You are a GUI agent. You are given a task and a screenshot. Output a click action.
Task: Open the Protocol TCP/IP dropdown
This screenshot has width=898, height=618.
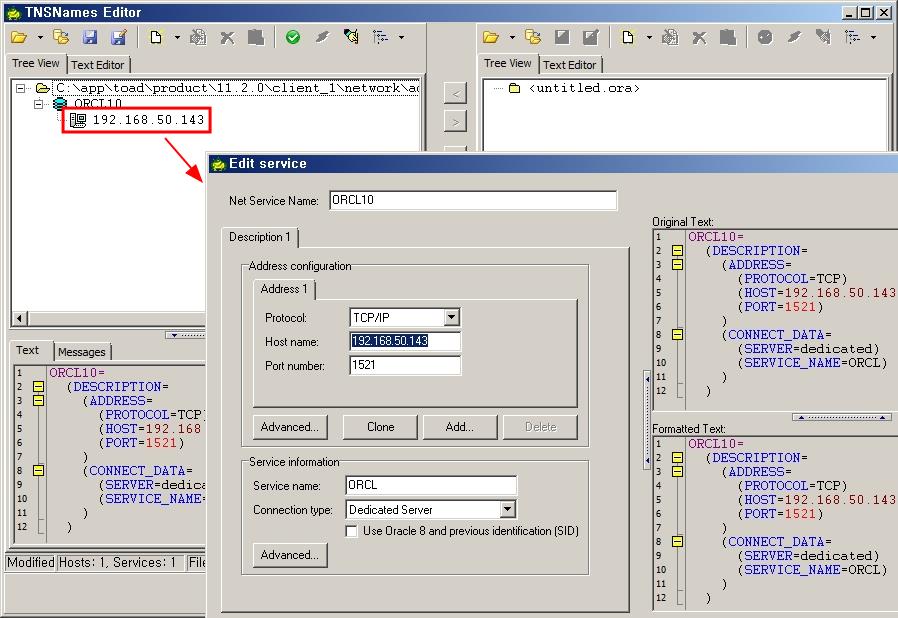point(451,318)
